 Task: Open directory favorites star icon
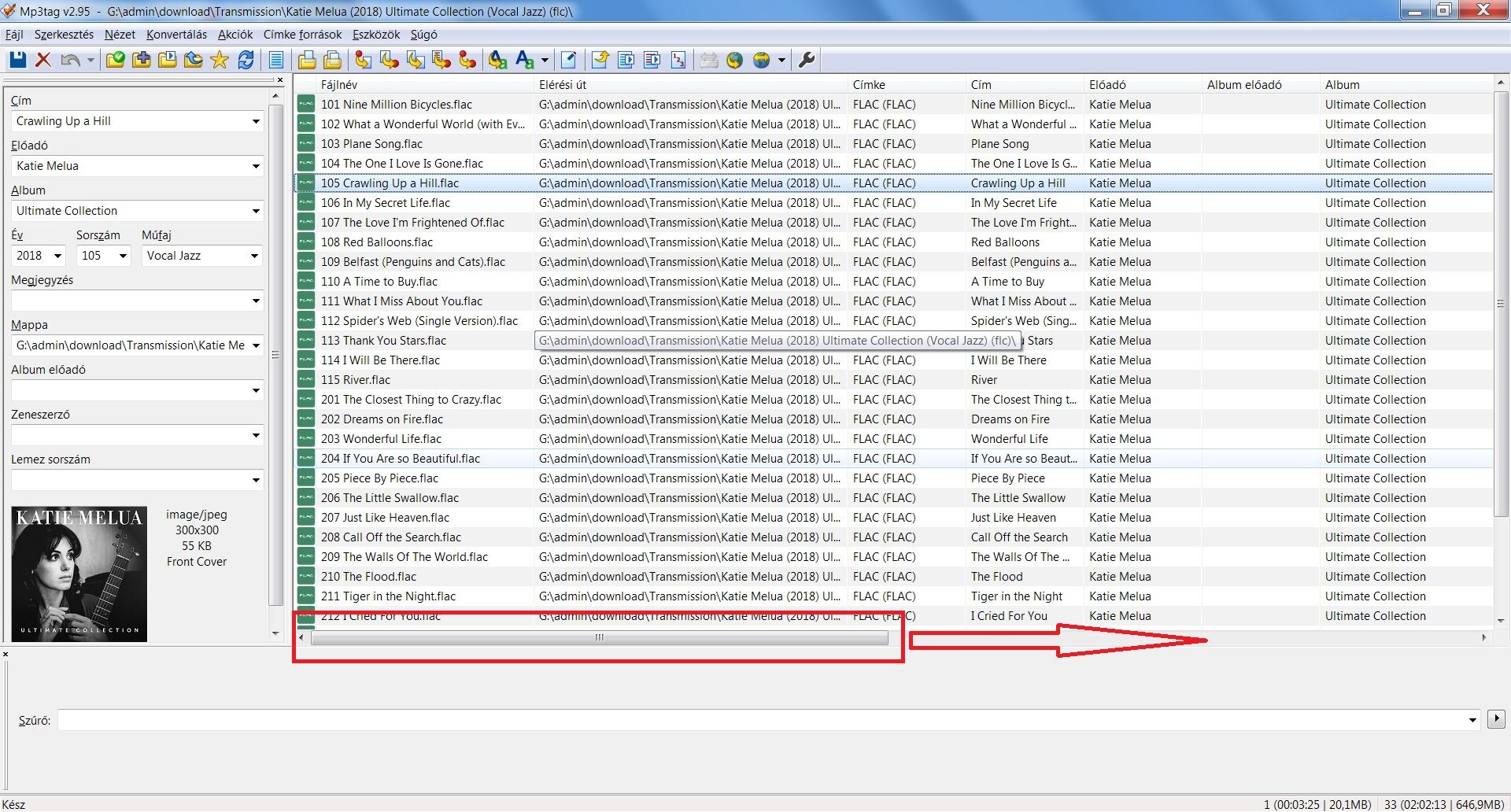[220, 60]
